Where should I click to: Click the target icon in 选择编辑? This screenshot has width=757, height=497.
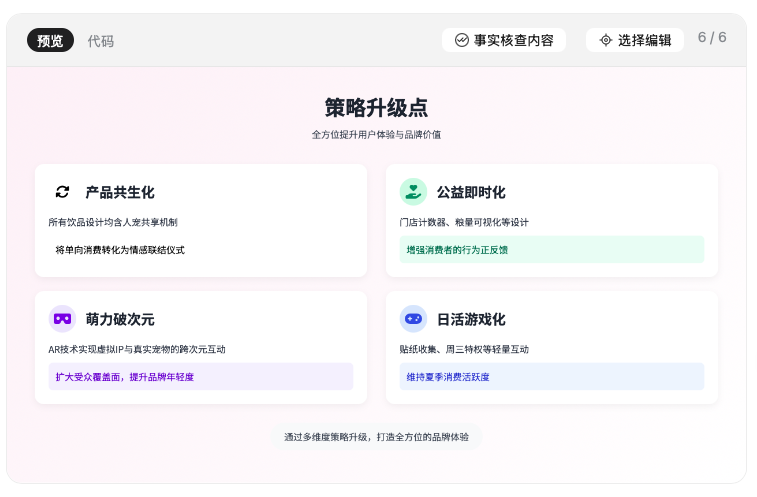(x=605, y=40)
